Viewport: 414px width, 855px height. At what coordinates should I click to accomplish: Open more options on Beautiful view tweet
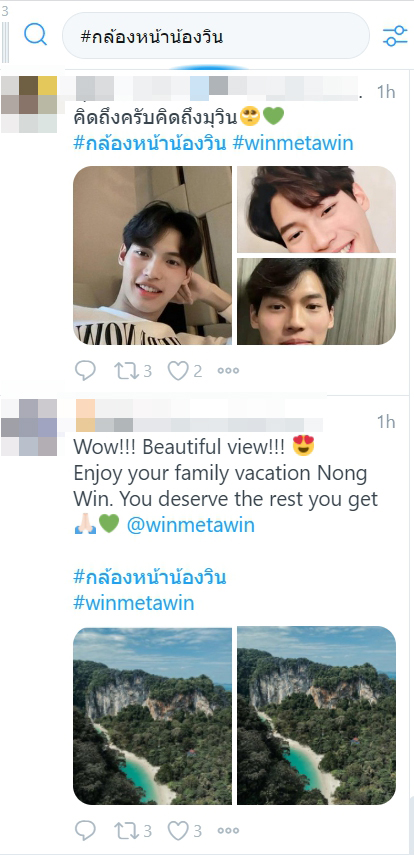pos(228,831)
